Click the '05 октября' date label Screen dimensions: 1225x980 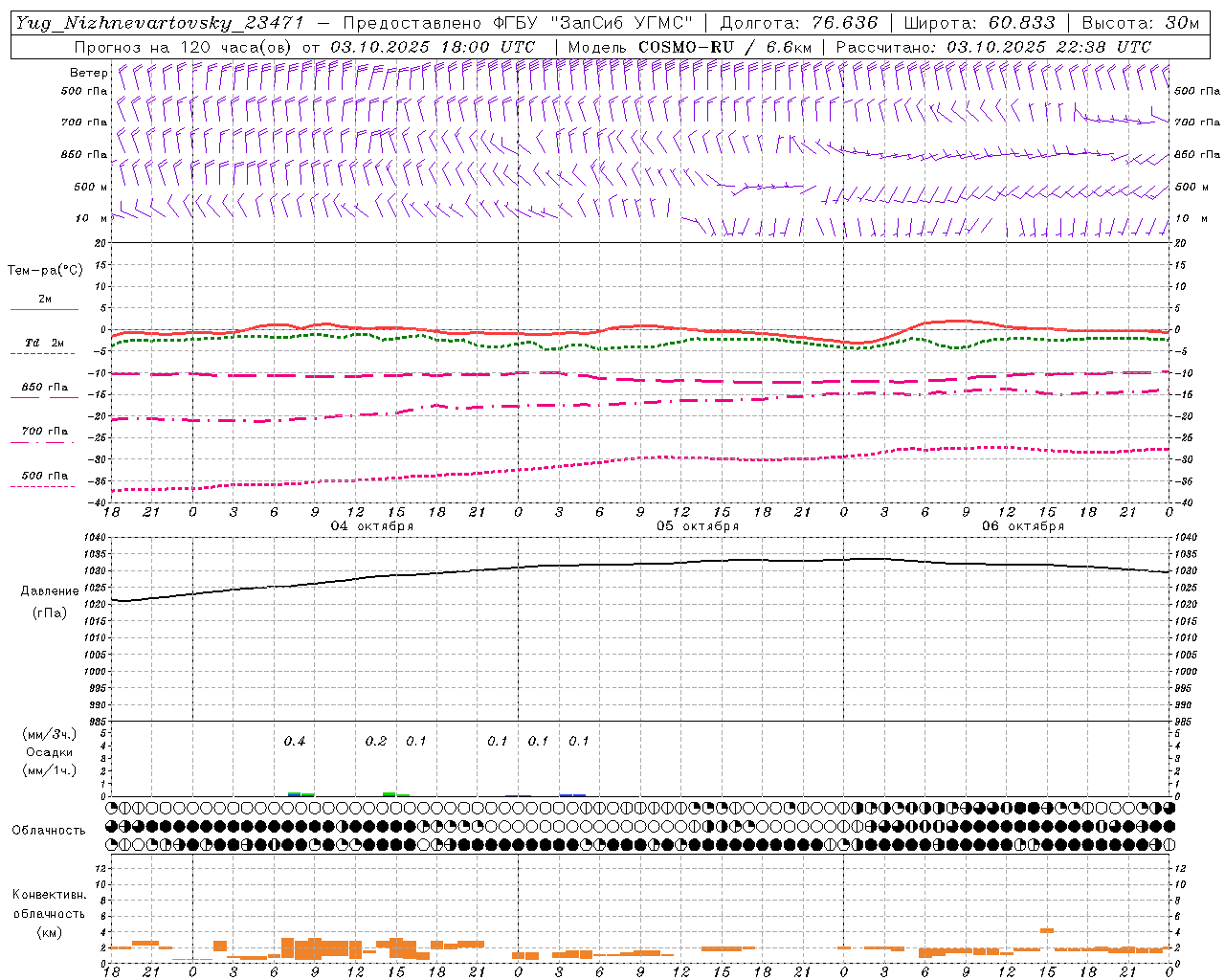click(698, 526)
